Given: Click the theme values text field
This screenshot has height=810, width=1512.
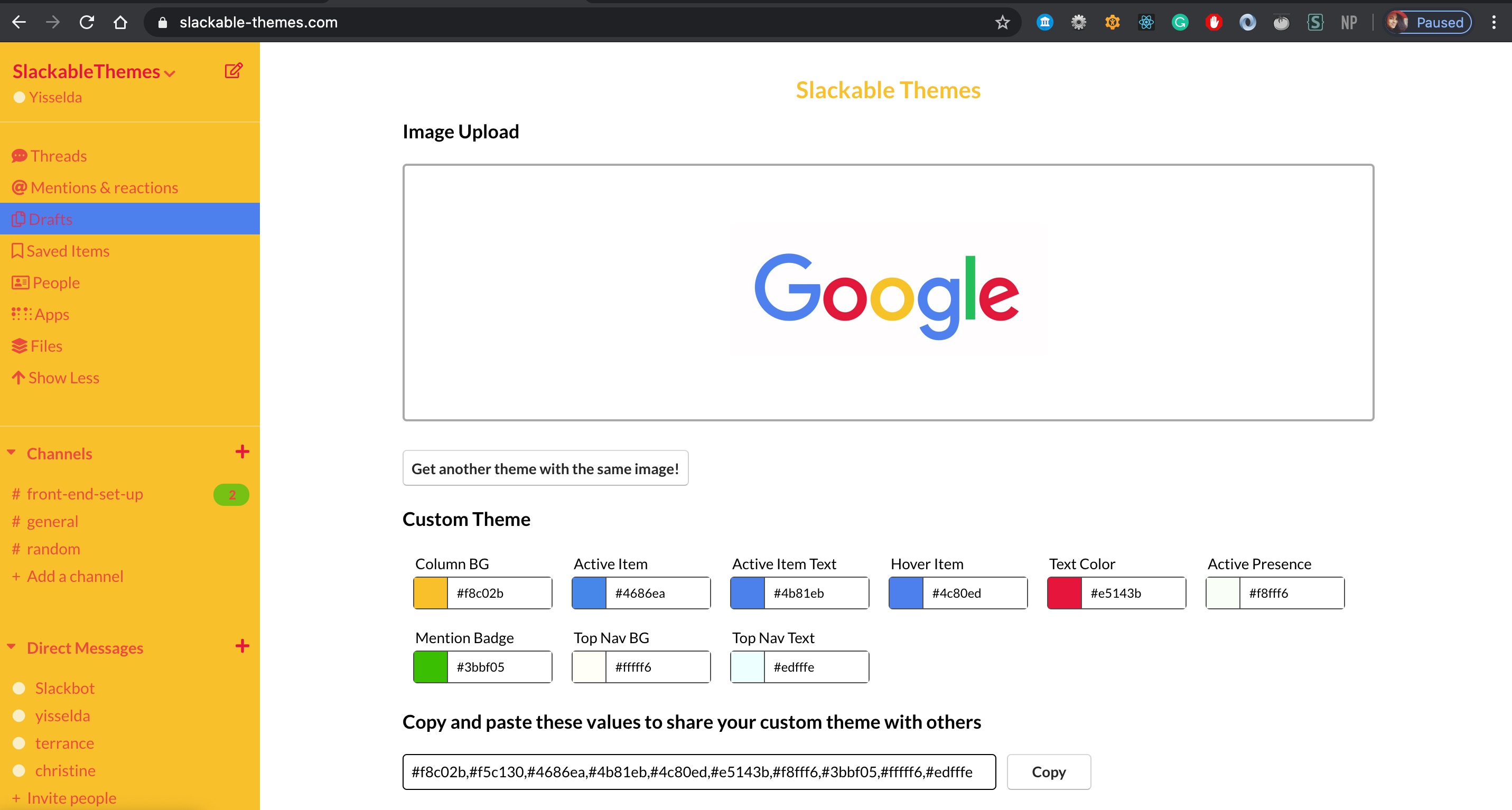Looking at the screenshot, I should (698, 772).
